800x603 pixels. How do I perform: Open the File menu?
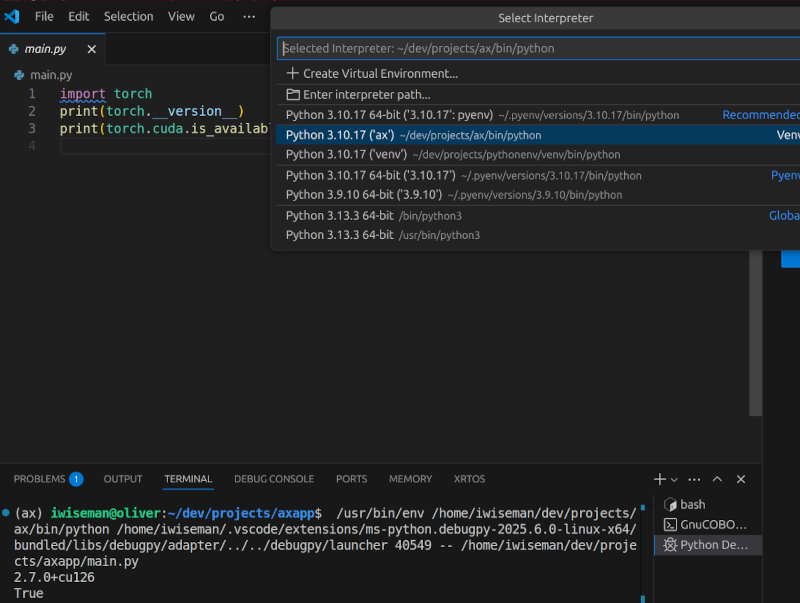(x=44, y=17)
